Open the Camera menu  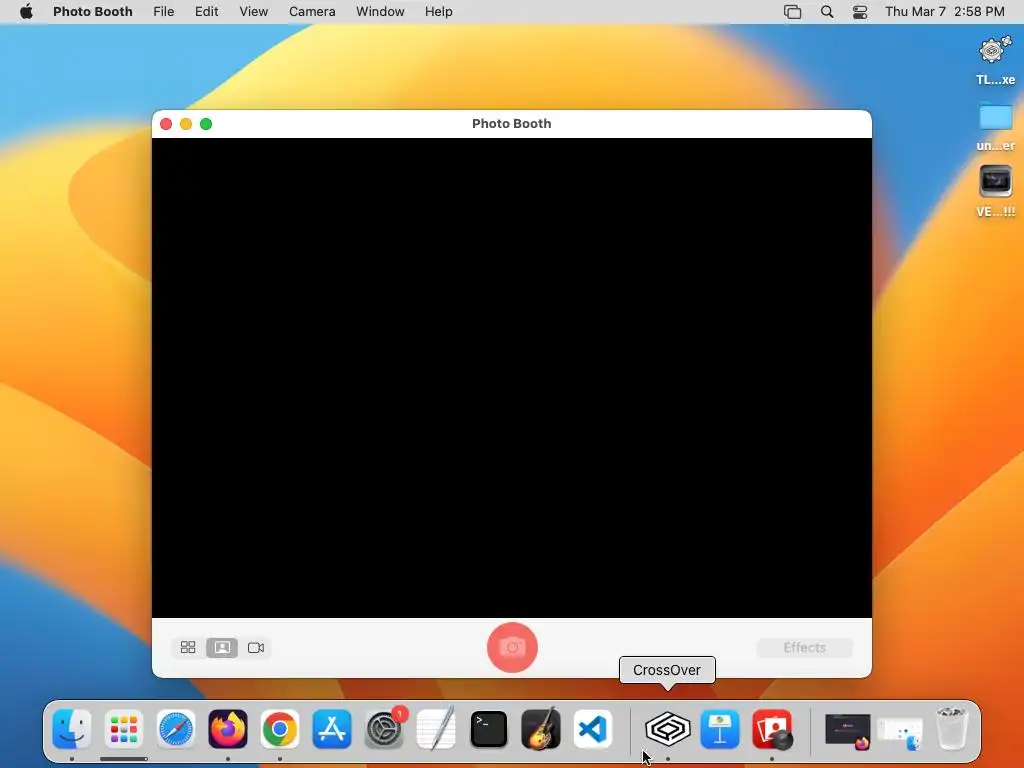click(312, 12)
